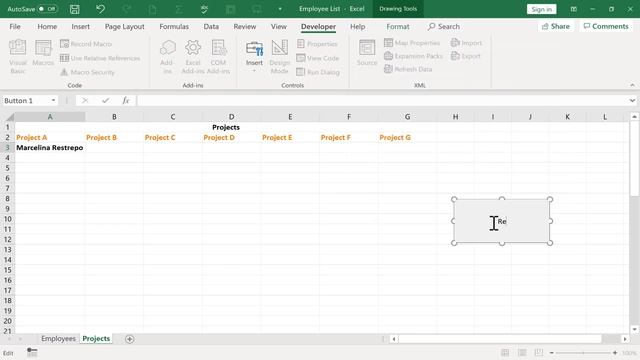The height and width of the screenshot is (360, 640).
Task: Open Ribbon Display Options icon
Action: tap(573, 9)
